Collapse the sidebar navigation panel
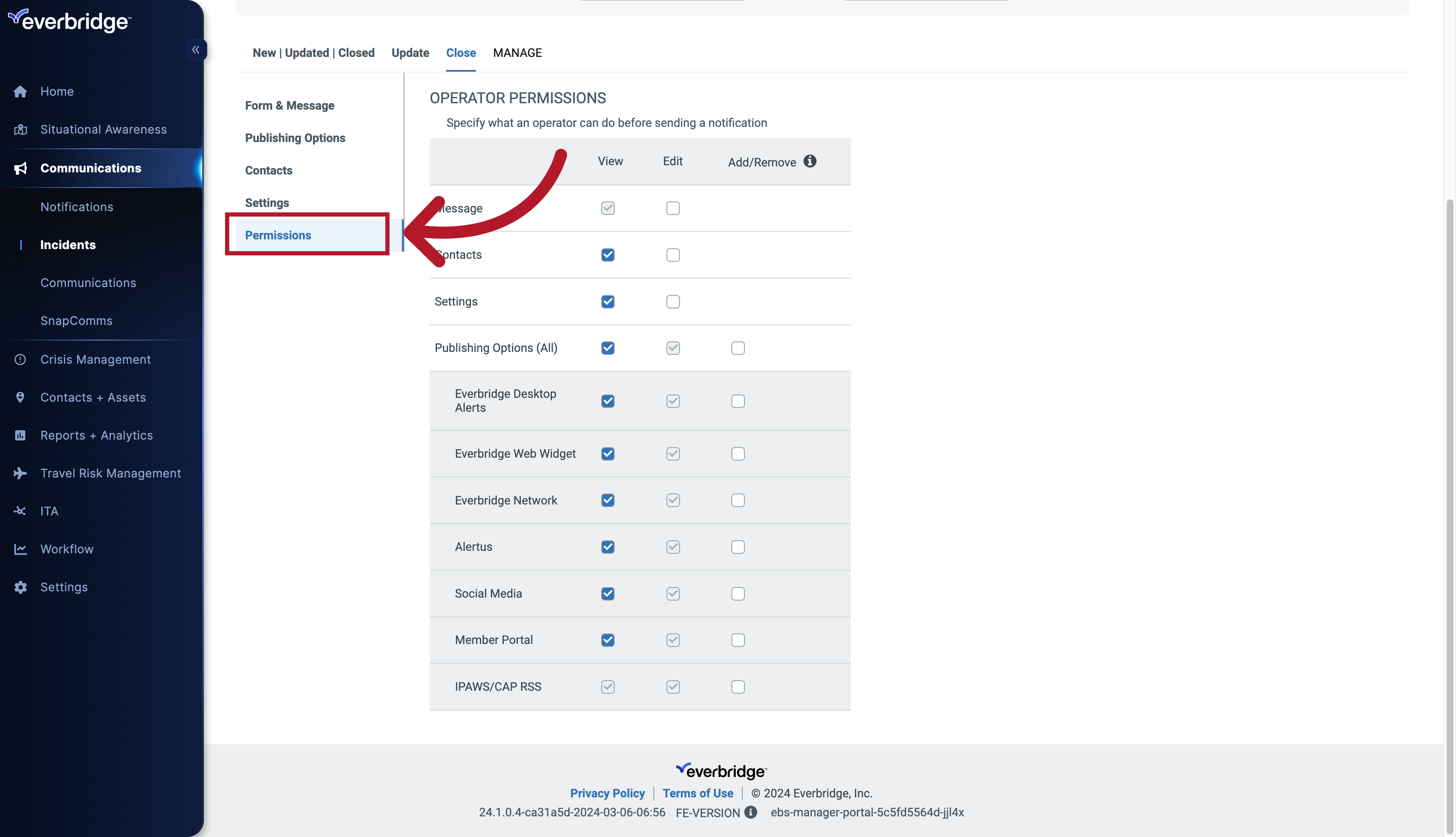Viewport: 1456px width, 837px height. pos(196,48)
